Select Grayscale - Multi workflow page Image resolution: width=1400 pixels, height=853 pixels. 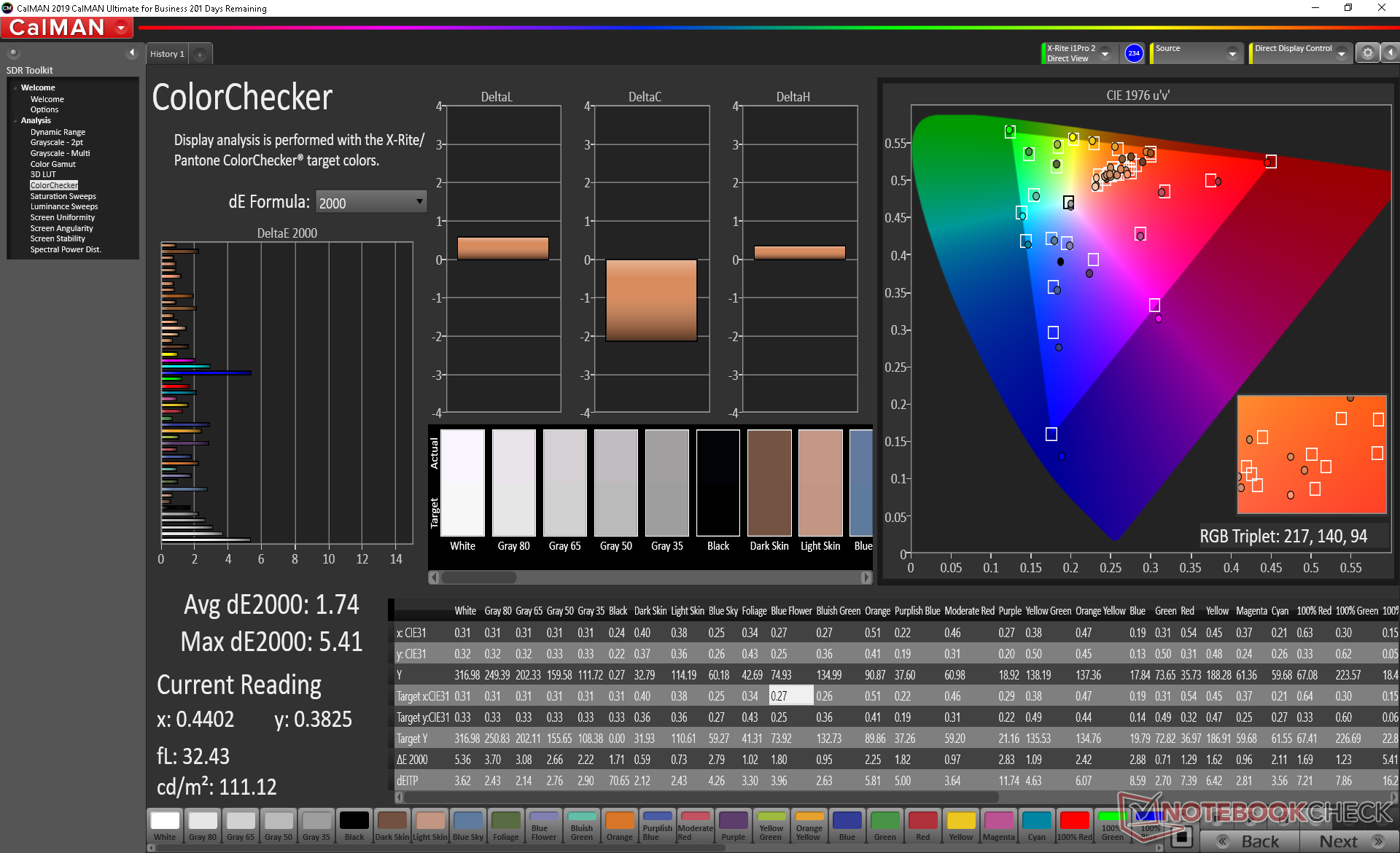[60, 153]
